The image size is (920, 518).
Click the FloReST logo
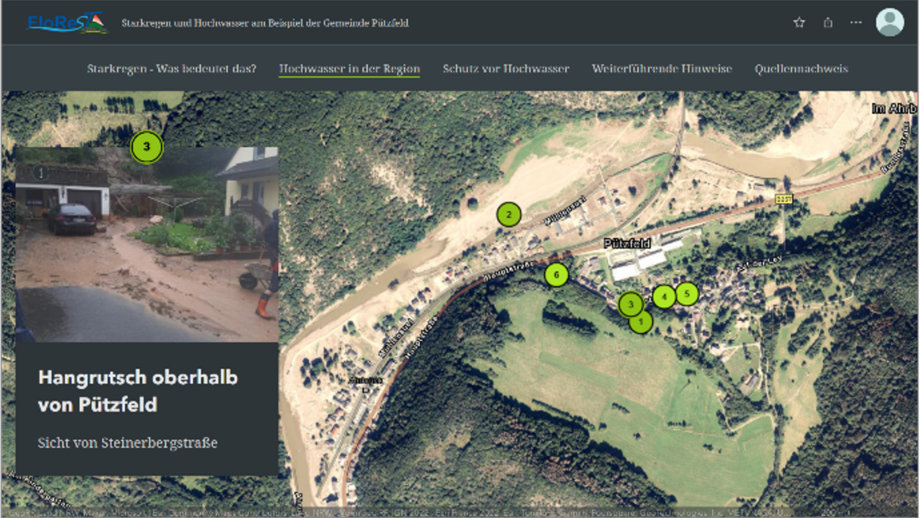pyautogui.click(x=67, y=23)
